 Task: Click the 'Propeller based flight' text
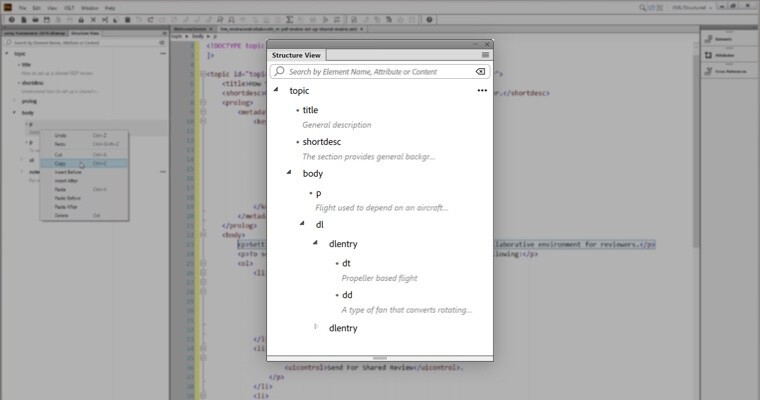(x=380, y=278)
